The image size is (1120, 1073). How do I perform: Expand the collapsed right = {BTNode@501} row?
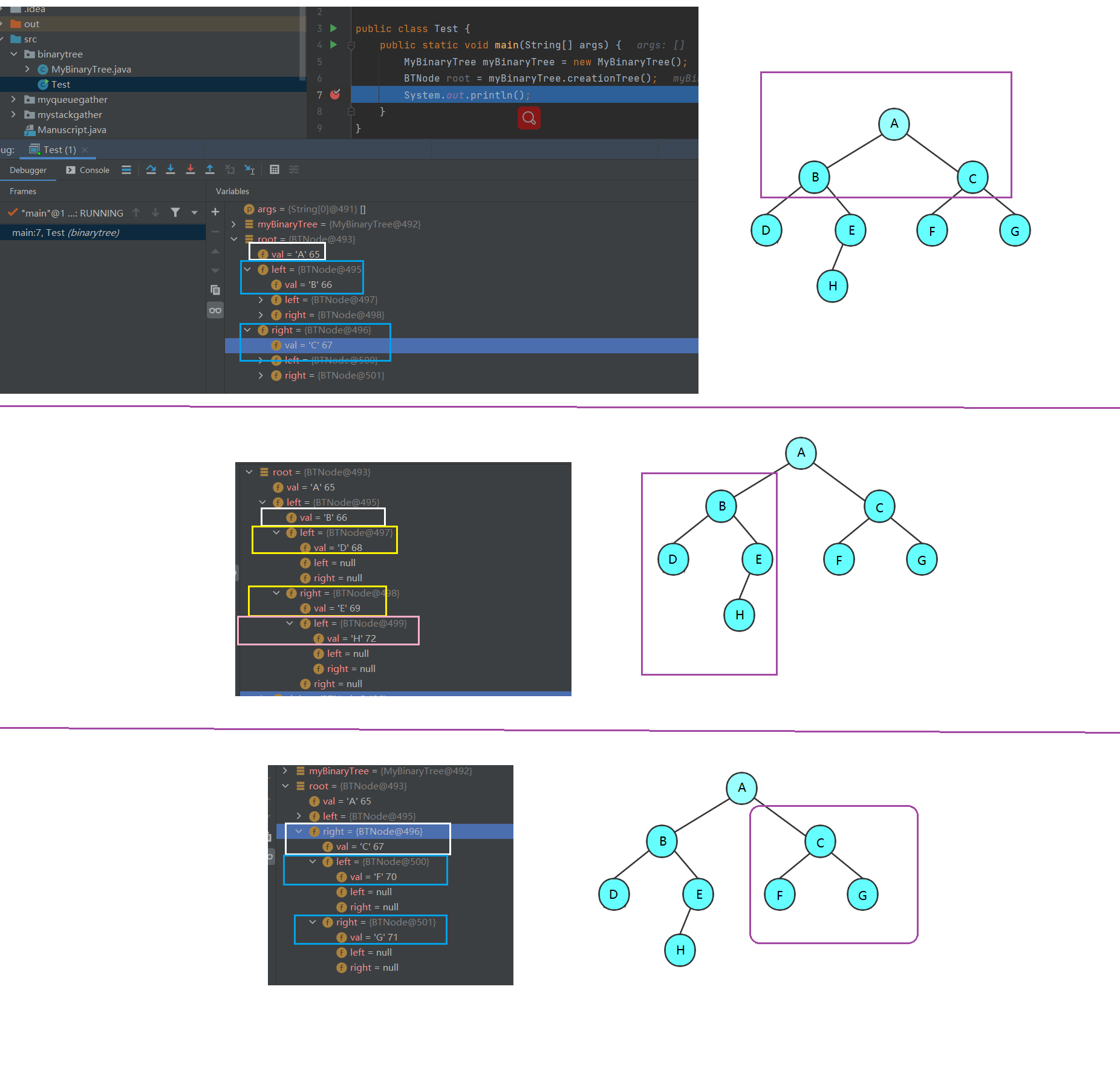tap(261, 376)
